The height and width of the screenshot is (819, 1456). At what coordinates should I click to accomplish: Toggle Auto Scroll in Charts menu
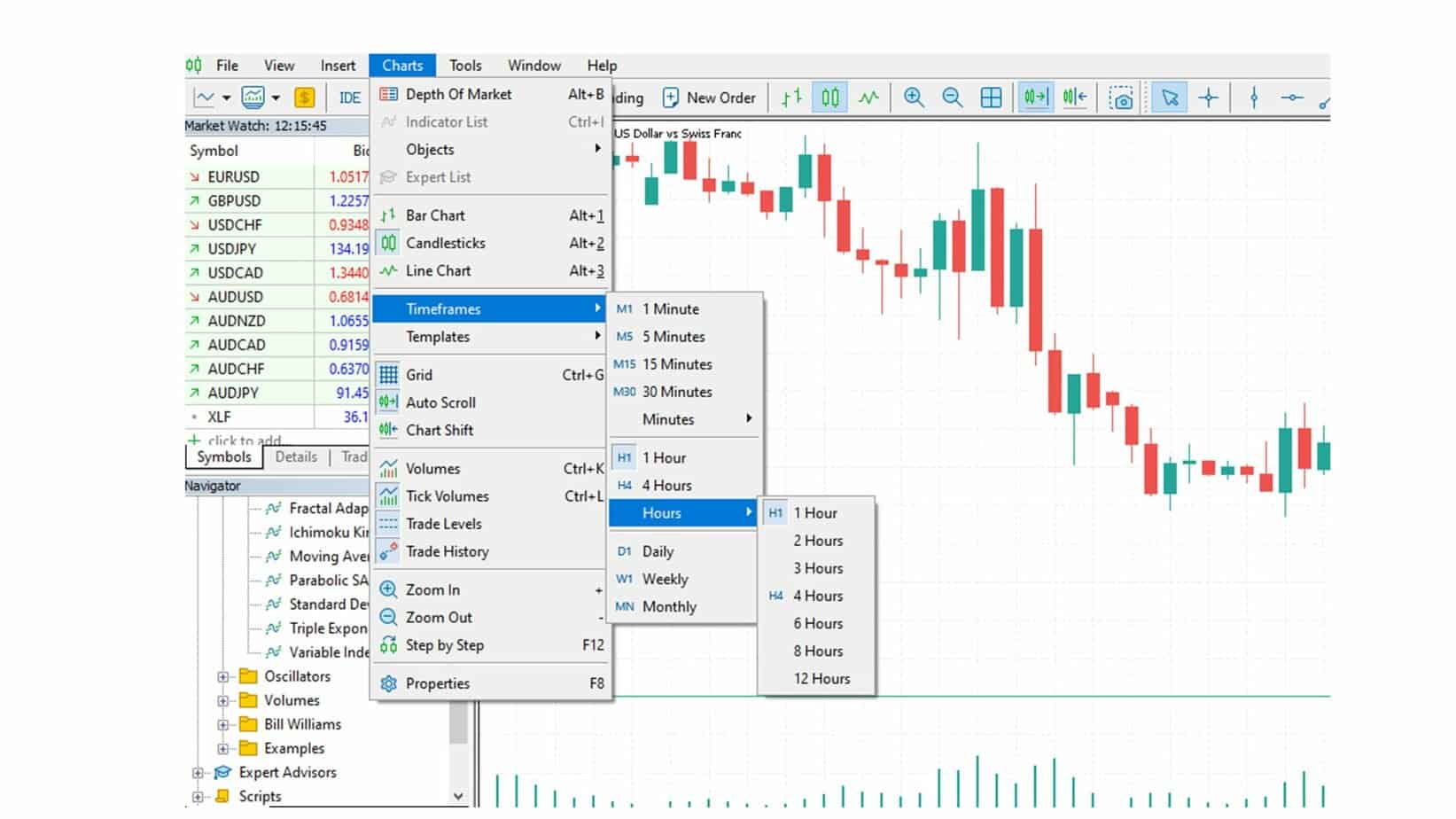[492, 402]
